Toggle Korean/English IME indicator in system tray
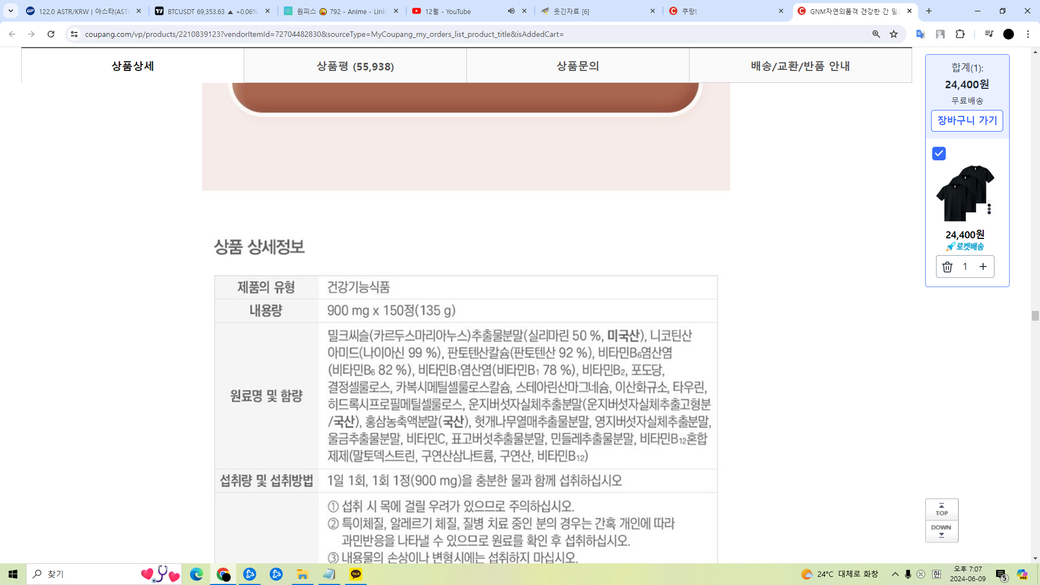 click(x=936, y=574)
